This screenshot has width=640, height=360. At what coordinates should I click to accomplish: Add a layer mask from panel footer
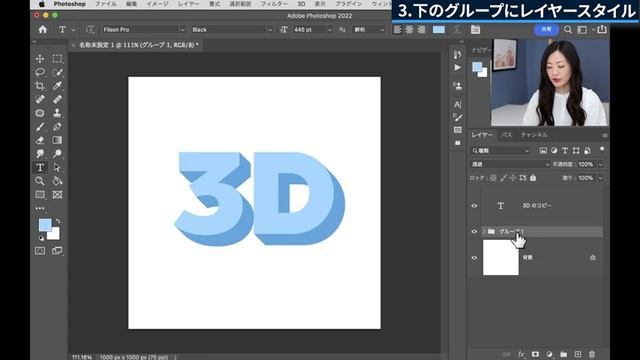pos(535,354)
